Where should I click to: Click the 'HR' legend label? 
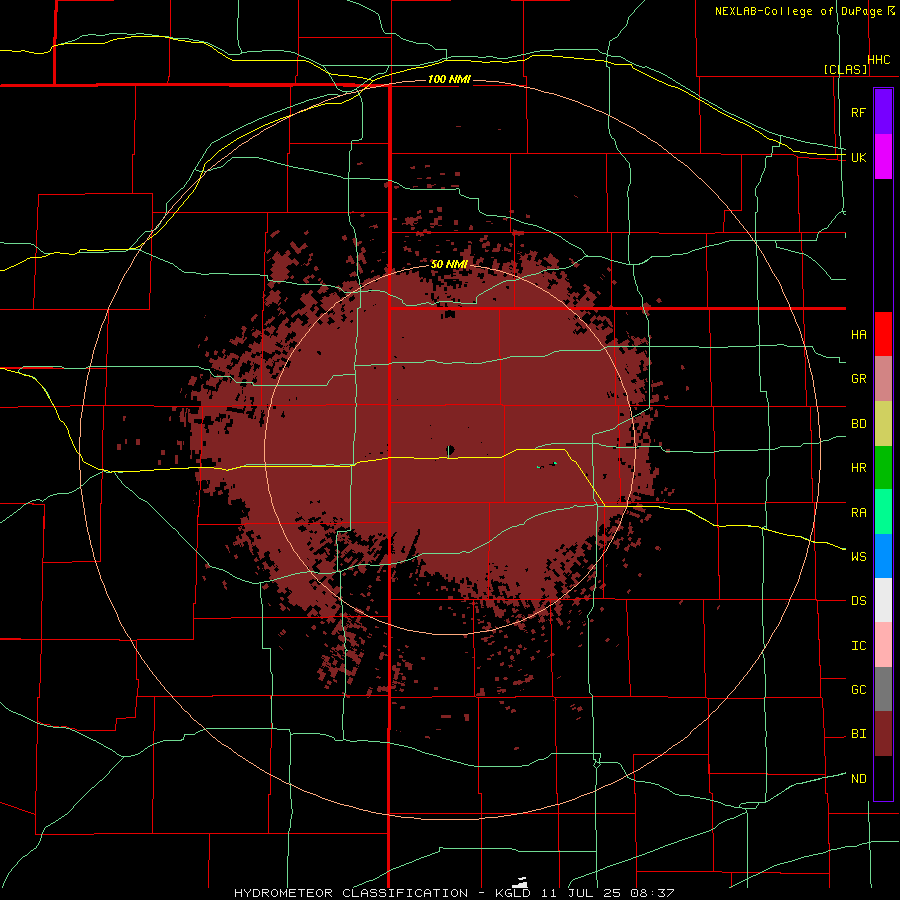pyautogui.click(x=858, y=468)
